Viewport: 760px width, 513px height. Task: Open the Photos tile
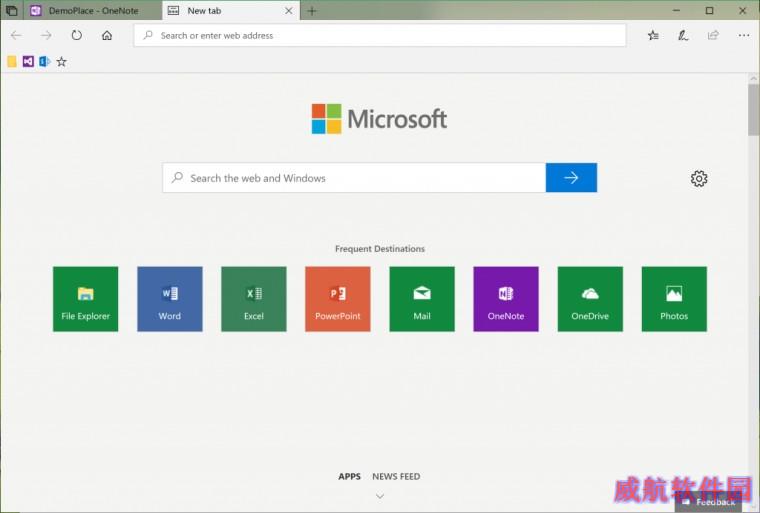(x=674, y=299)
